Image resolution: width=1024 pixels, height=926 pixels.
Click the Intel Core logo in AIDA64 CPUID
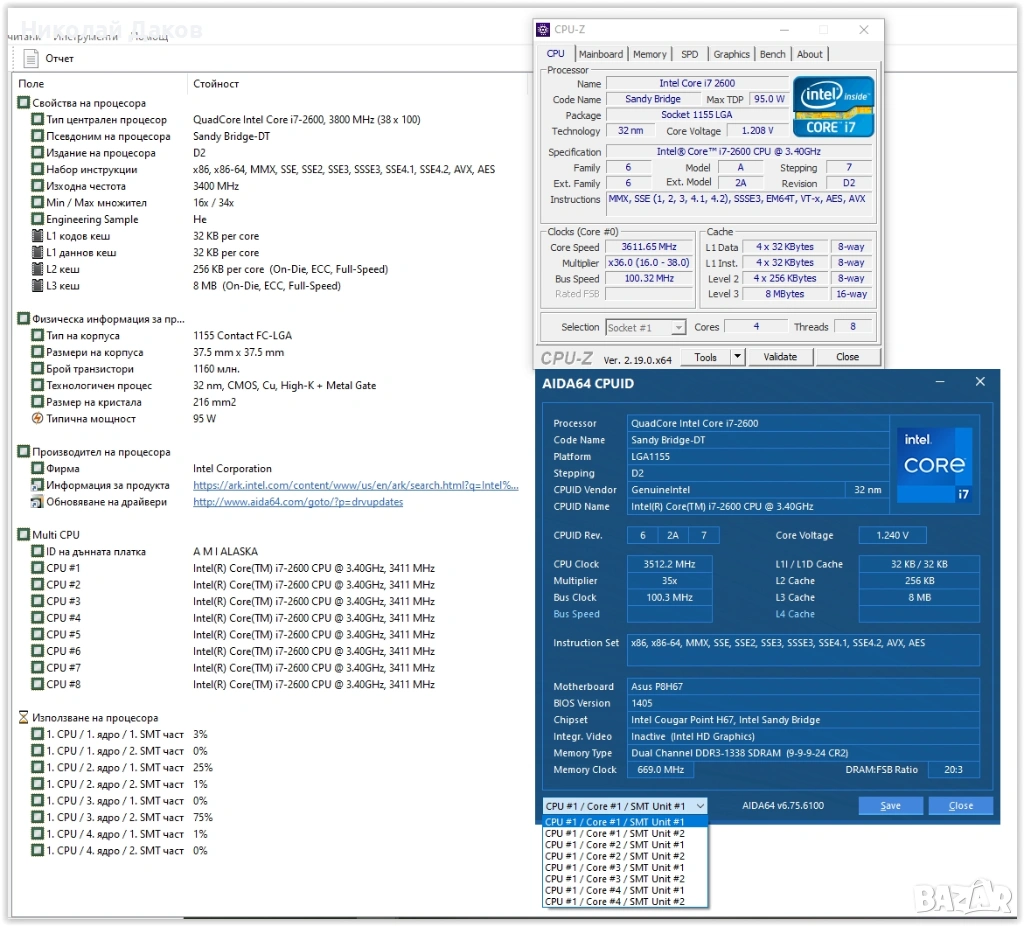click(934, 465)
